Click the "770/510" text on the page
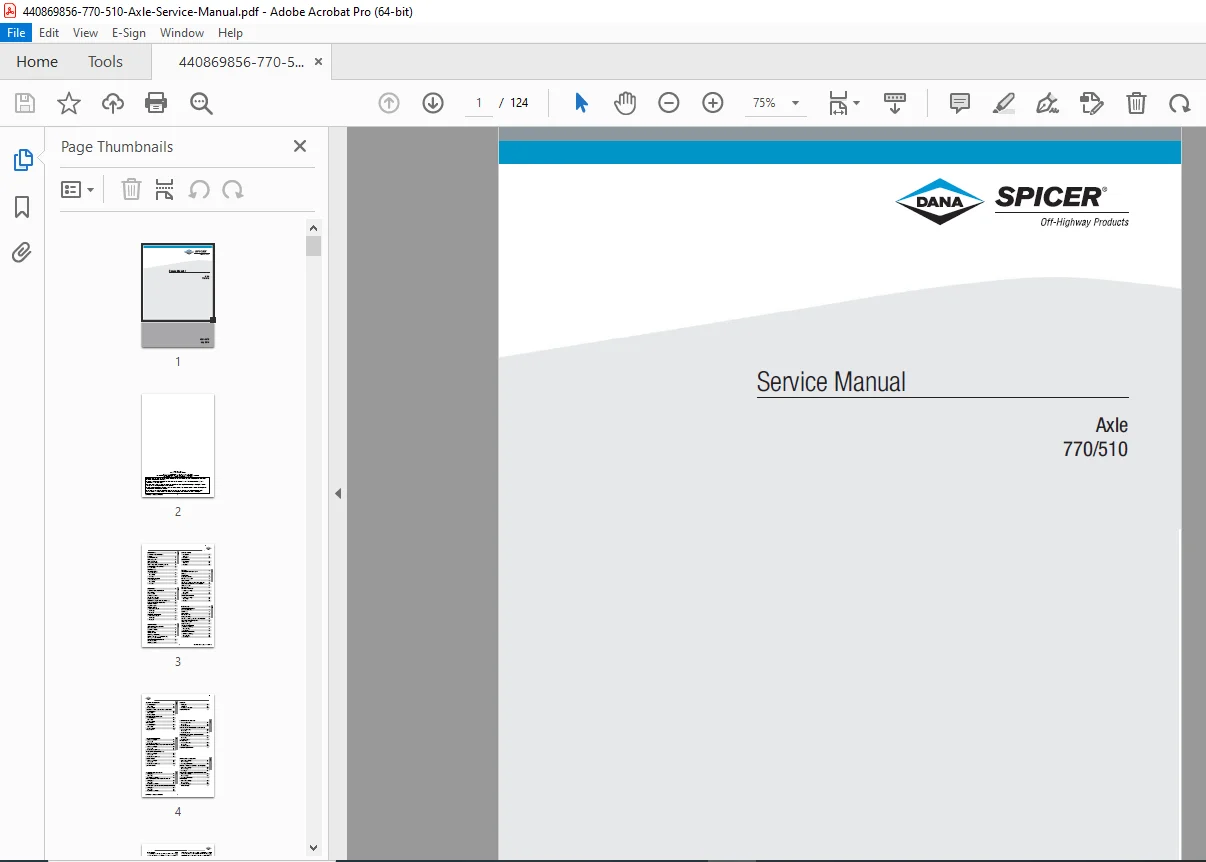Viewport: 1206px width, 862px height. point(1095,449)
